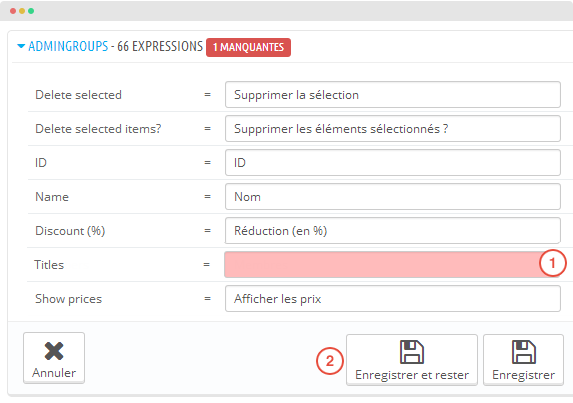Click the floppy disk icon on Enregistrer et rester
Viewport: 573px width, 403px height.
pyautogui.click(x=412, y=352)
